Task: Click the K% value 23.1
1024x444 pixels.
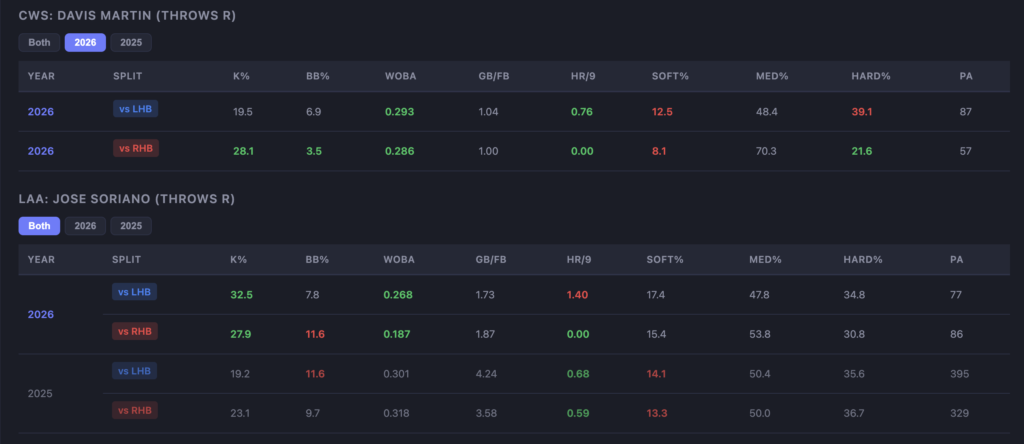Action: [240, 413]
